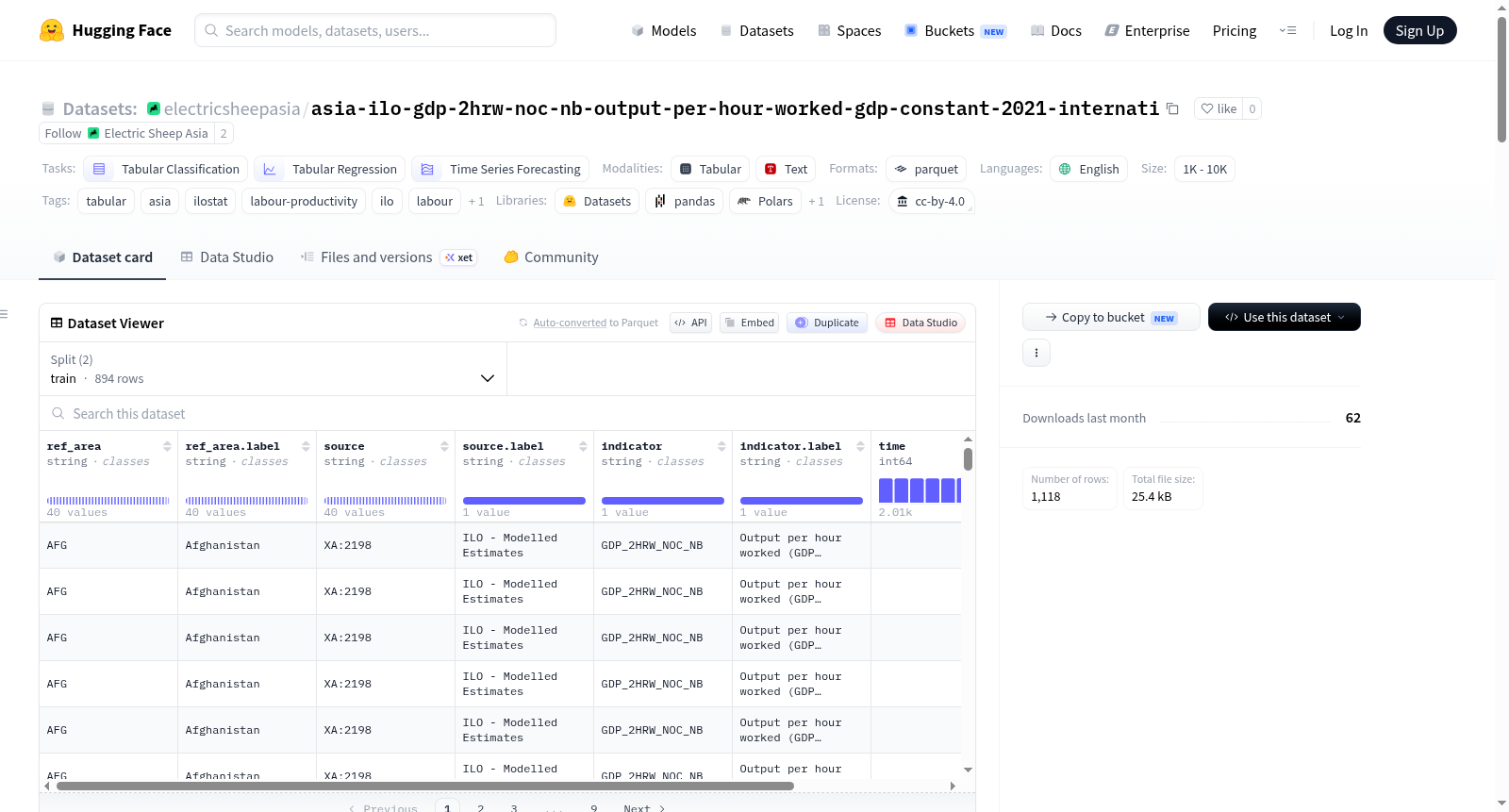Open the more navigation menu icon
The image size is (1509, 812).
tap(1287, 30)
